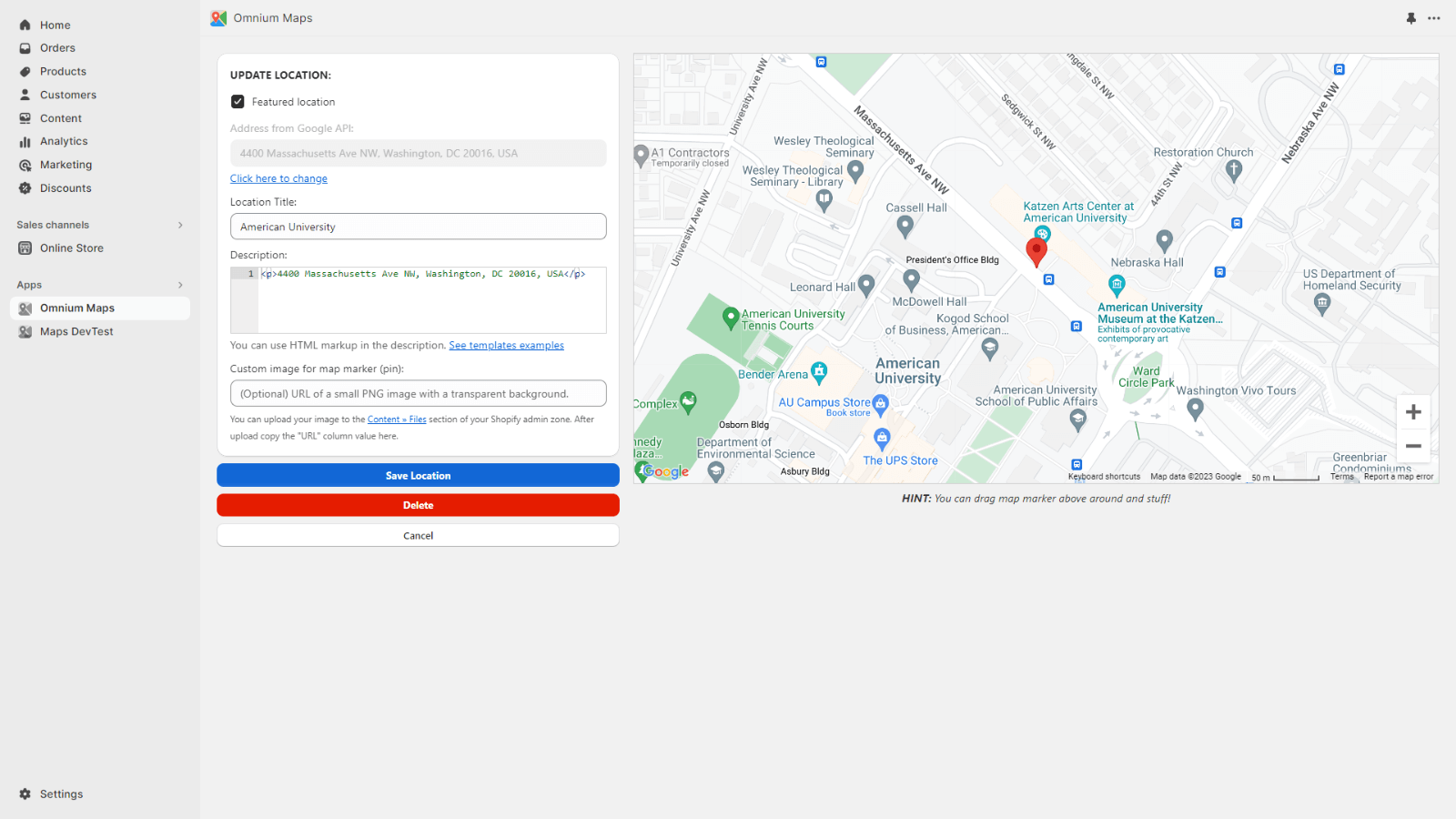Open the Online Store channel
The image size is (1456, 819).
point(71,248)
